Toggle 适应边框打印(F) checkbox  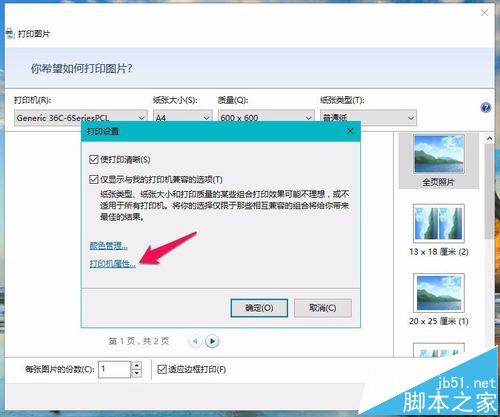(x=162, y=369)
